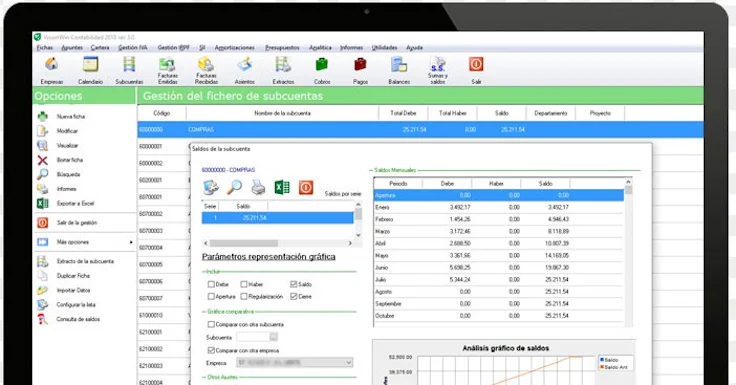
Task: Click Exportar a Excel in options panel
Action: 75,204
